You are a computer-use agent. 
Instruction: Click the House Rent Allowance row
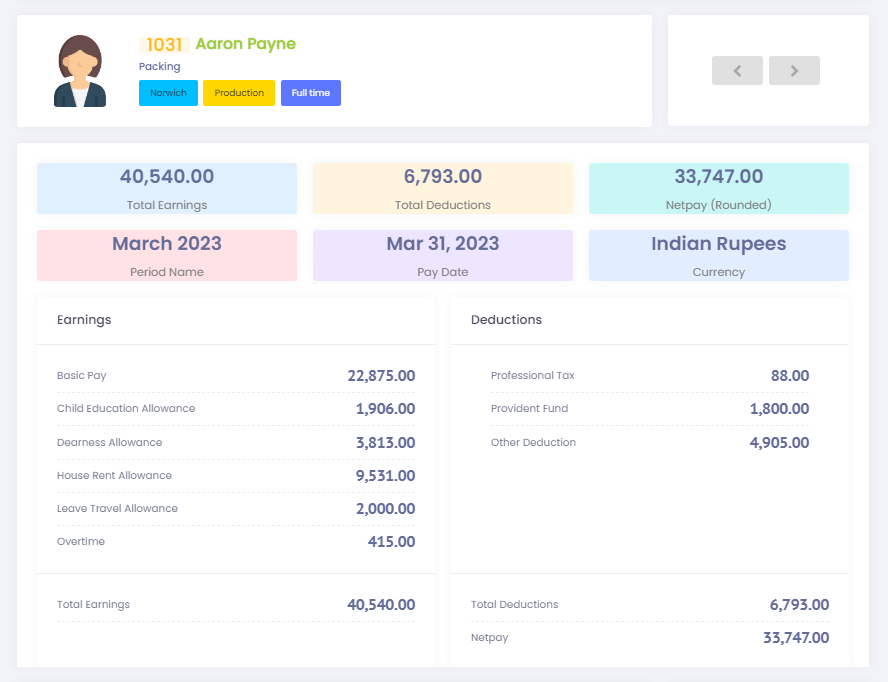(236, 476)
